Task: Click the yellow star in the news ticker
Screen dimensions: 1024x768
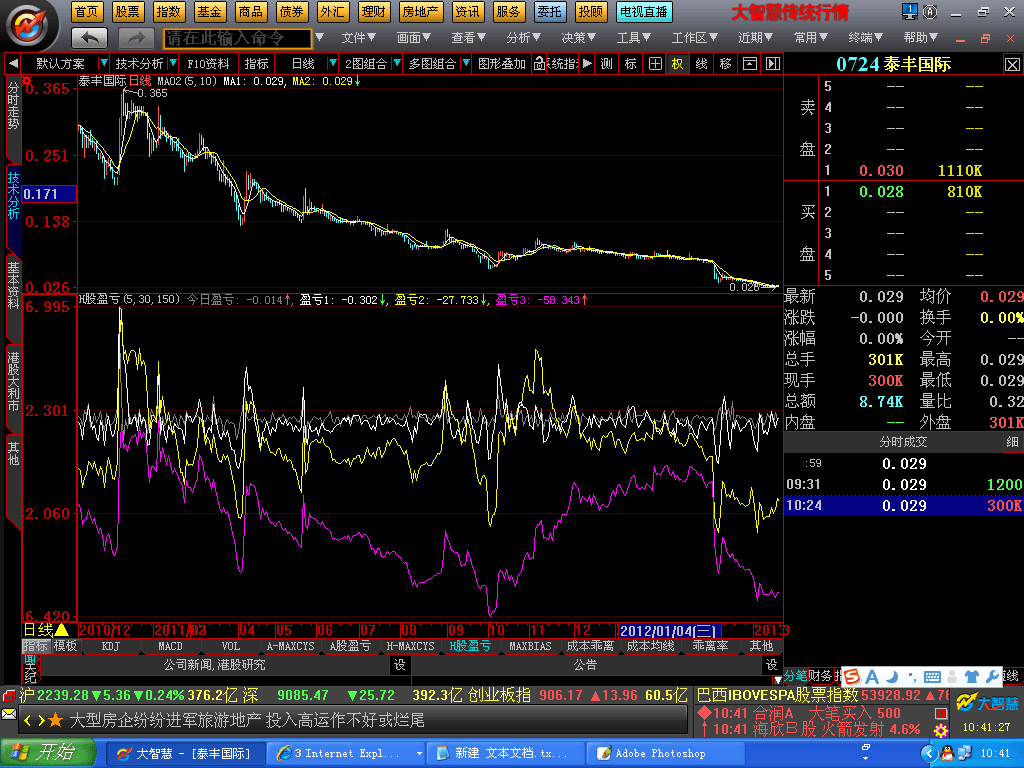Action: click(x=56, y=720)
